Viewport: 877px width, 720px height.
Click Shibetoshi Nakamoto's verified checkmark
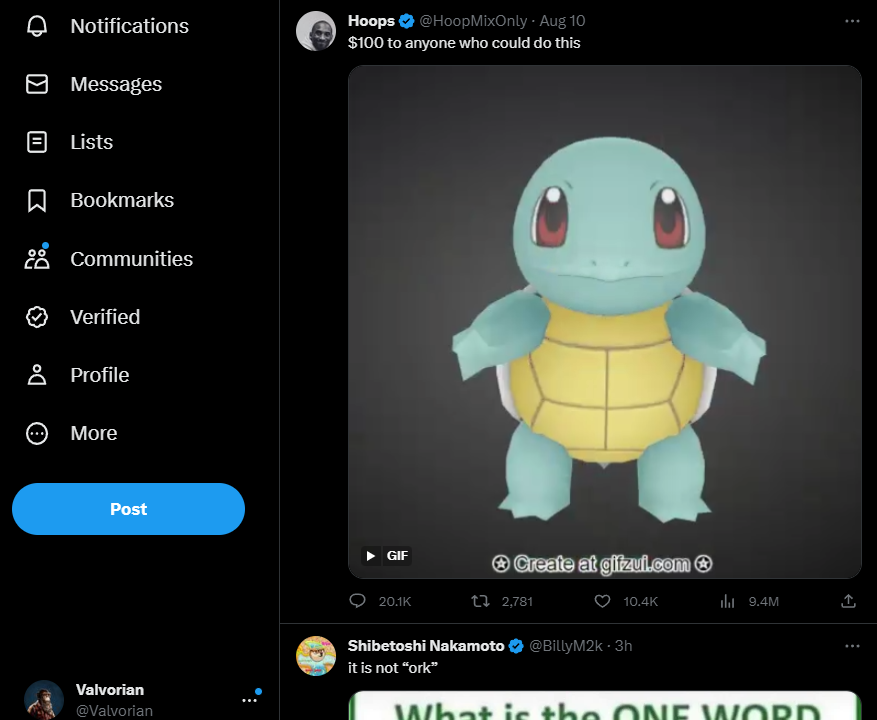coord(516,646)
